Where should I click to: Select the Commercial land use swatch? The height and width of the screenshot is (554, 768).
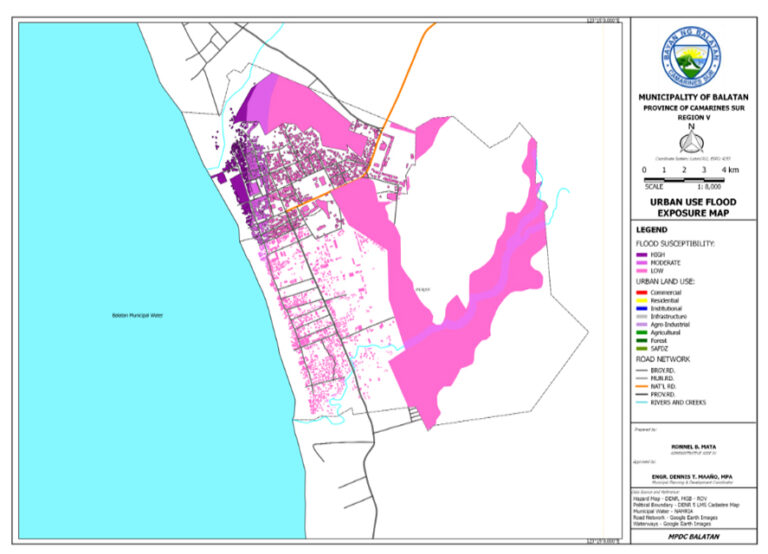pos(642,291)
